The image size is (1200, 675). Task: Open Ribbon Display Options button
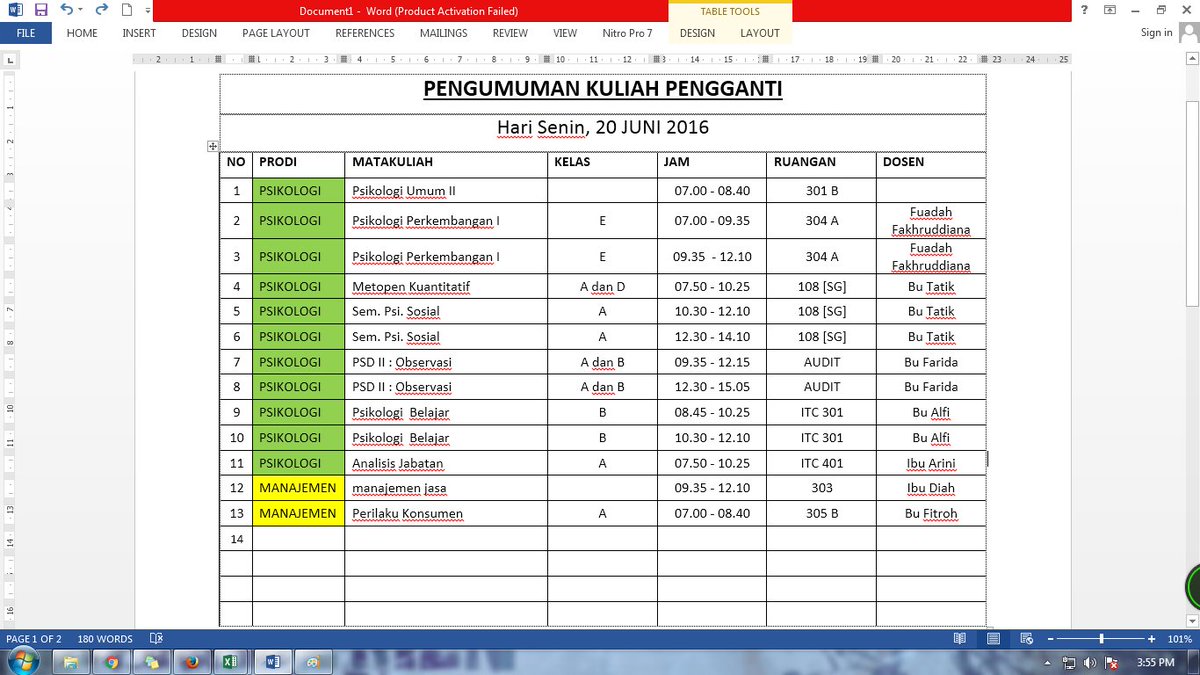click(1110, 10)
